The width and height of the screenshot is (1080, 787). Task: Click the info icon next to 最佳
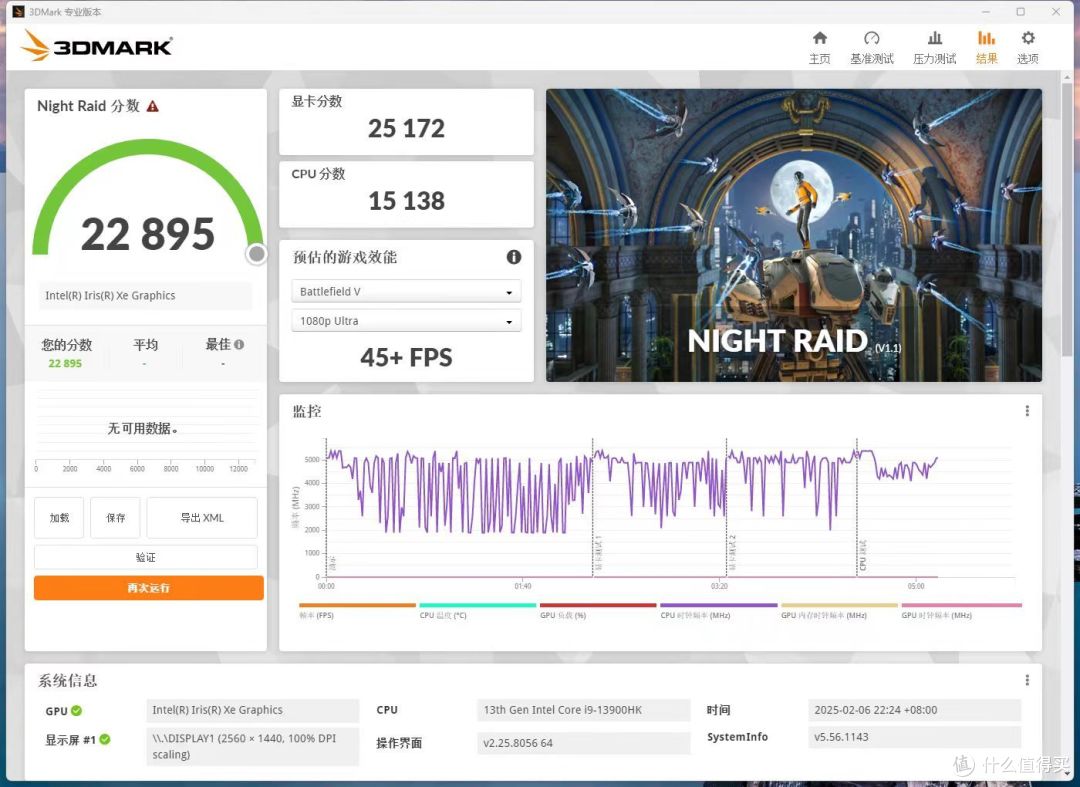pos(239,344)
